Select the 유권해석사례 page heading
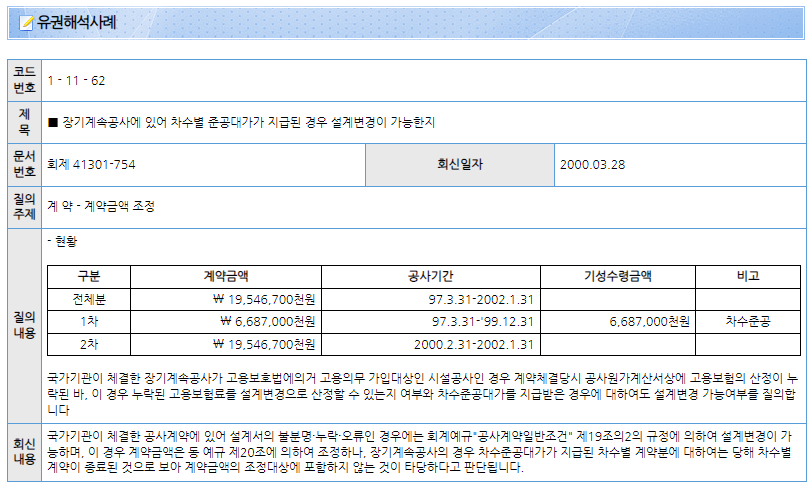Screen dimensions: 809x488 pyautogui.click(x=76, y=22)
